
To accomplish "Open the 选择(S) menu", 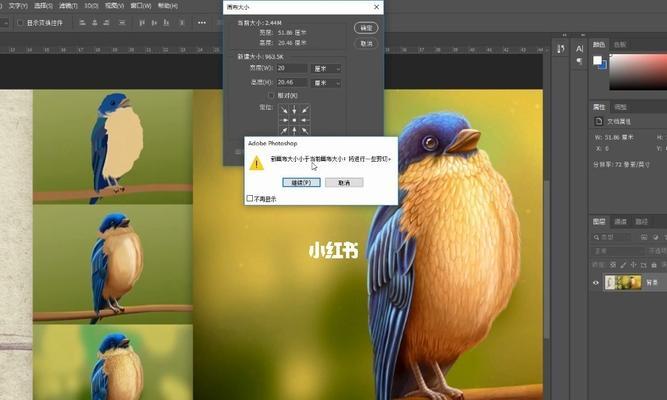I will coord(43,6).
